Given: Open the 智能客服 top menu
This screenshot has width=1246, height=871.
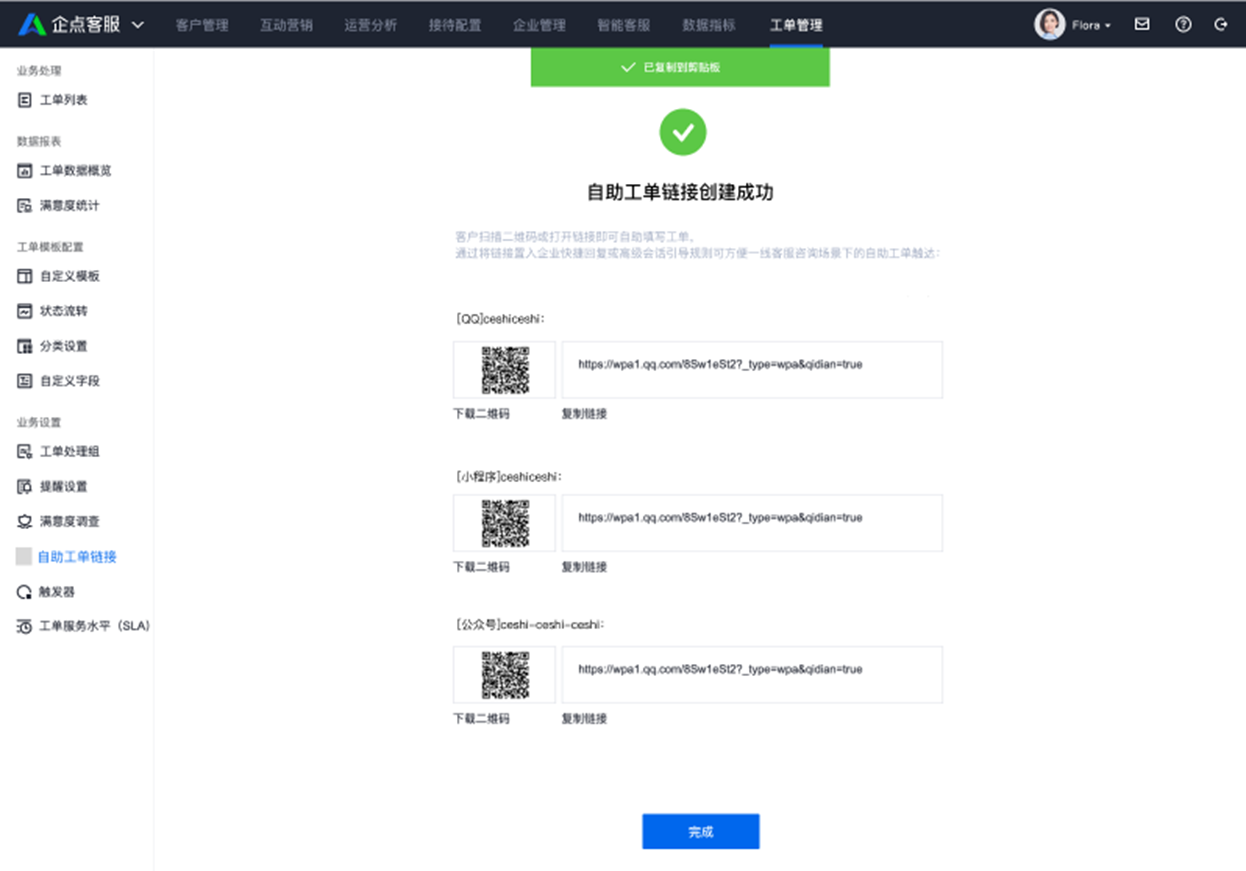Looking at the screenshot, I should click(624, 25).
